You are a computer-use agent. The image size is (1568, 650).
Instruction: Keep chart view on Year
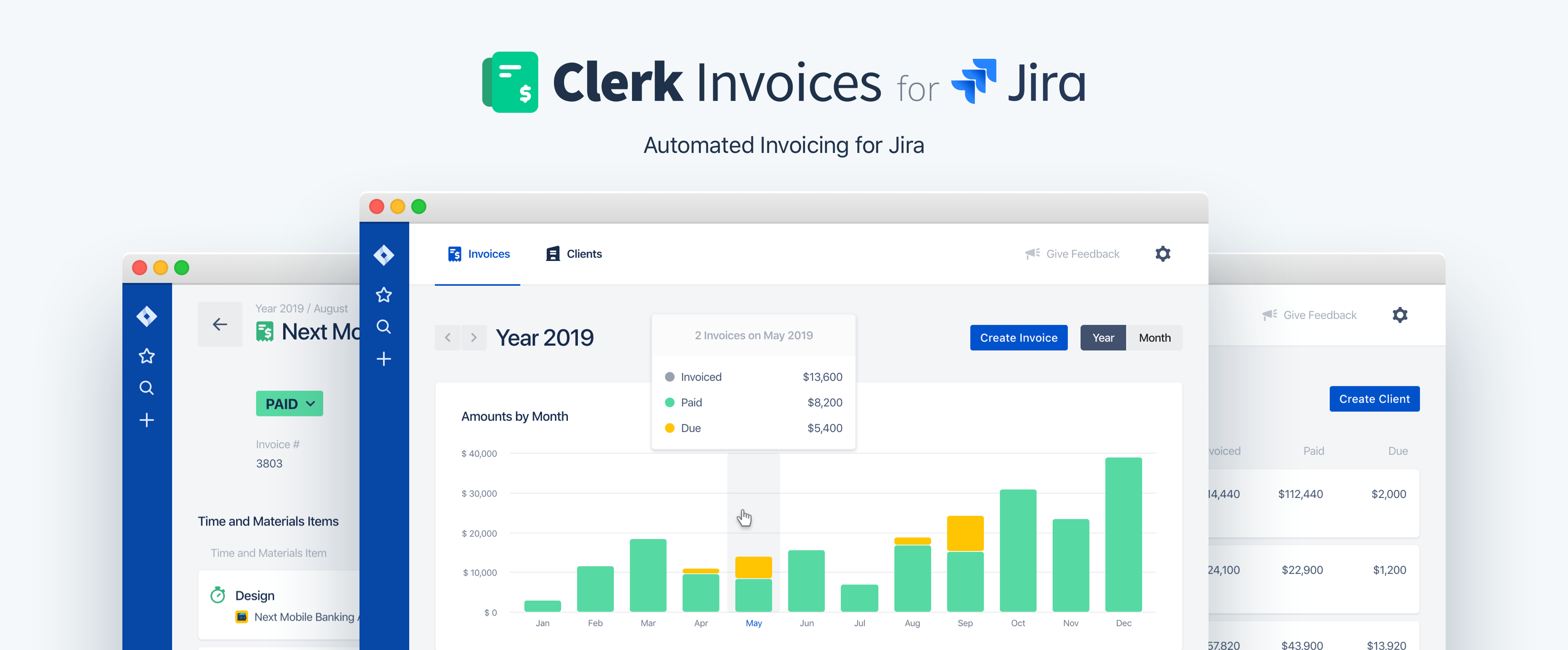click(1103, 337)
